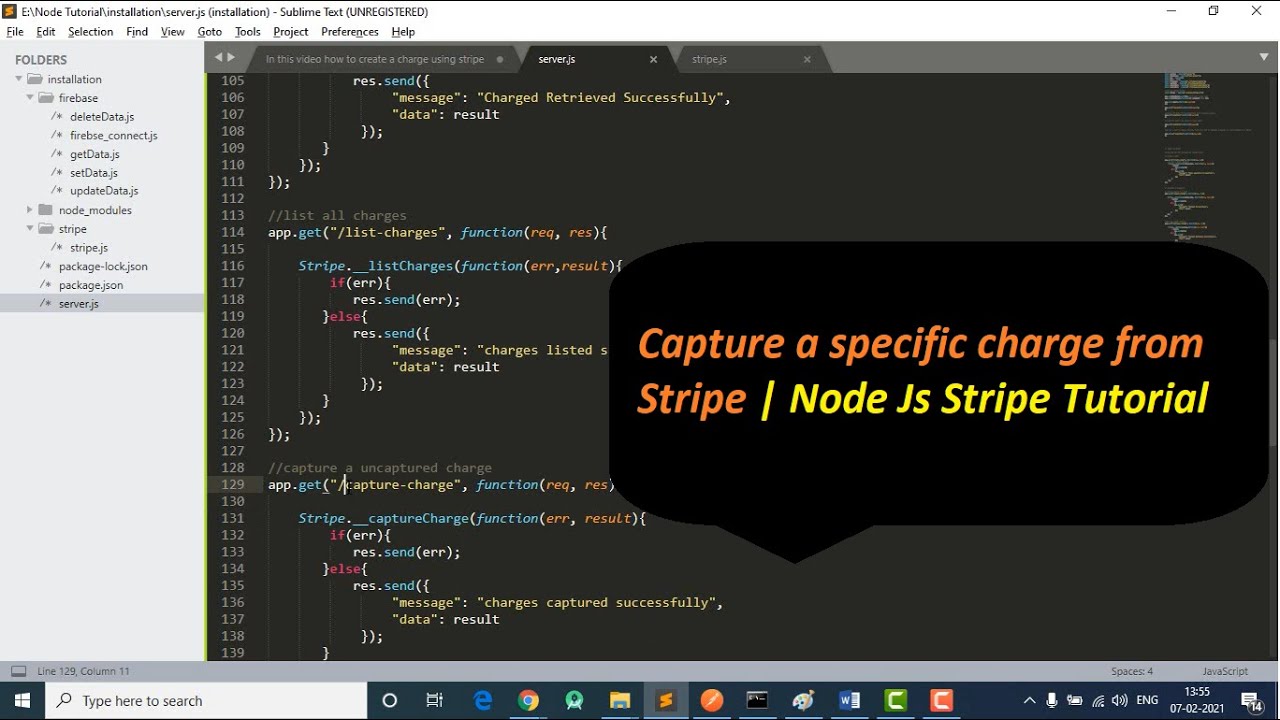Open the Tools menu
Image resolution: width=1280 pixels, height=720 pixels.
point(248,32)
